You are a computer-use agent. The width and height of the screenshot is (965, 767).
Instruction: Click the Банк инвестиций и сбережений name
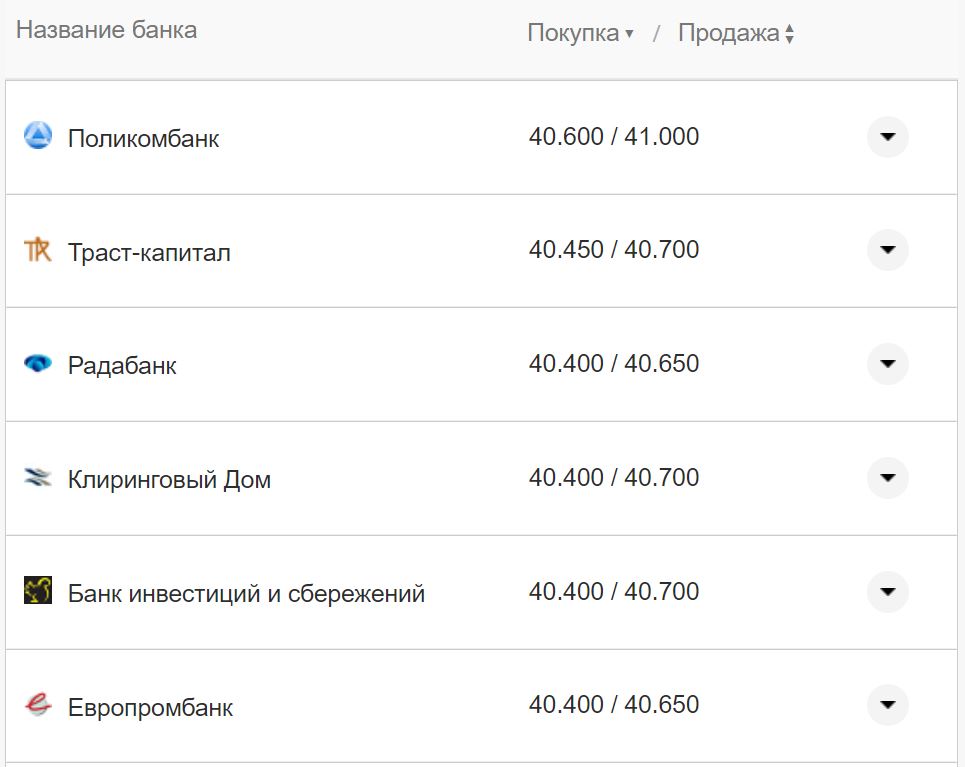245,592
